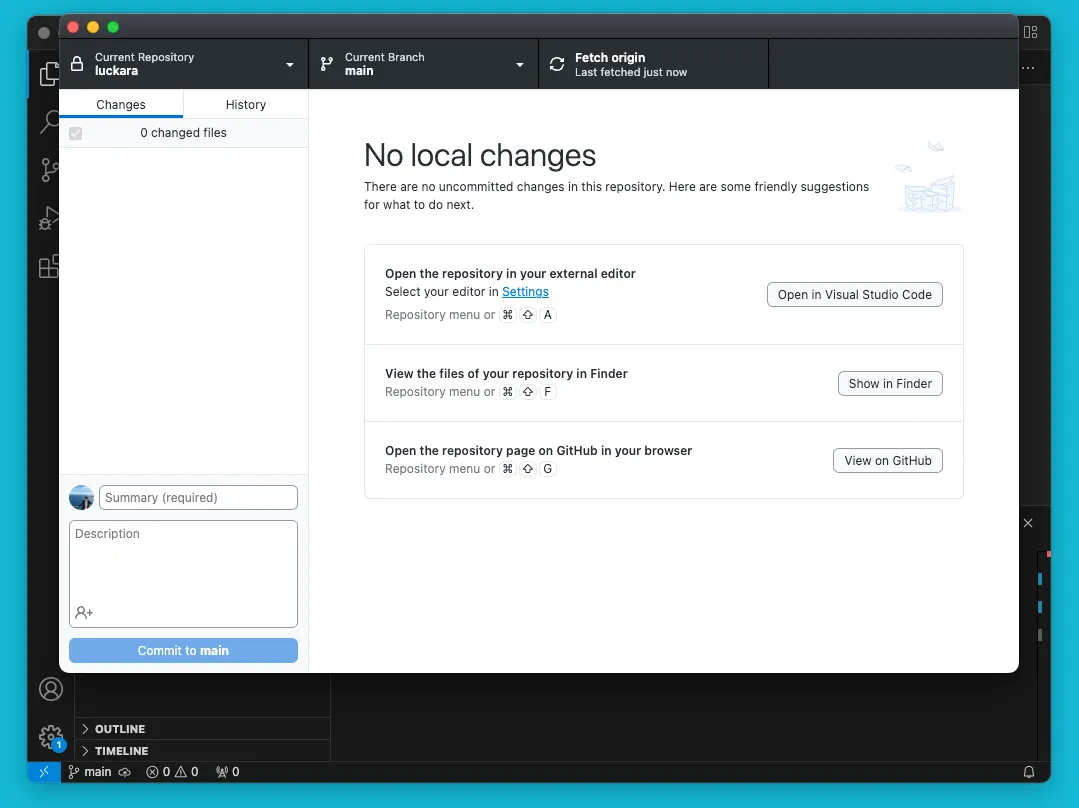Viewport: 1079px width, 808px height.
Task: Open VS Code Accounts icon
Action: 50,689
